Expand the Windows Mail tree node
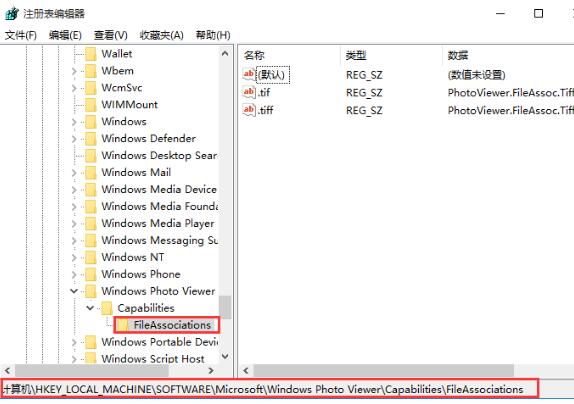The image size is (574, 404). click(x=74, y=173)
